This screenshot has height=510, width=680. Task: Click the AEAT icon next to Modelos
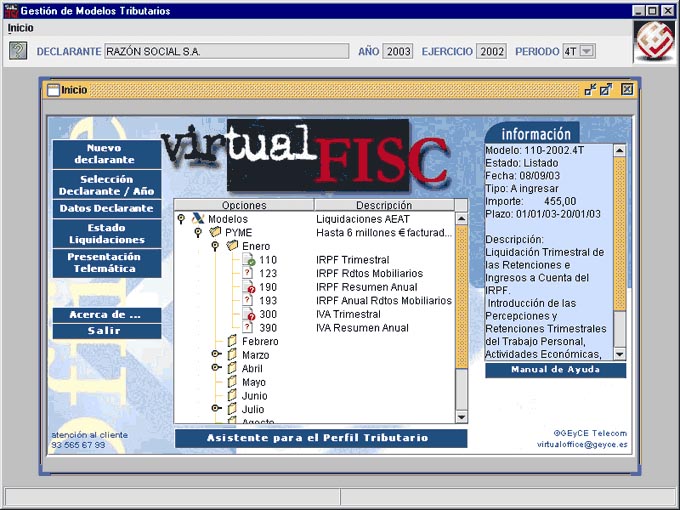[198, 219]
